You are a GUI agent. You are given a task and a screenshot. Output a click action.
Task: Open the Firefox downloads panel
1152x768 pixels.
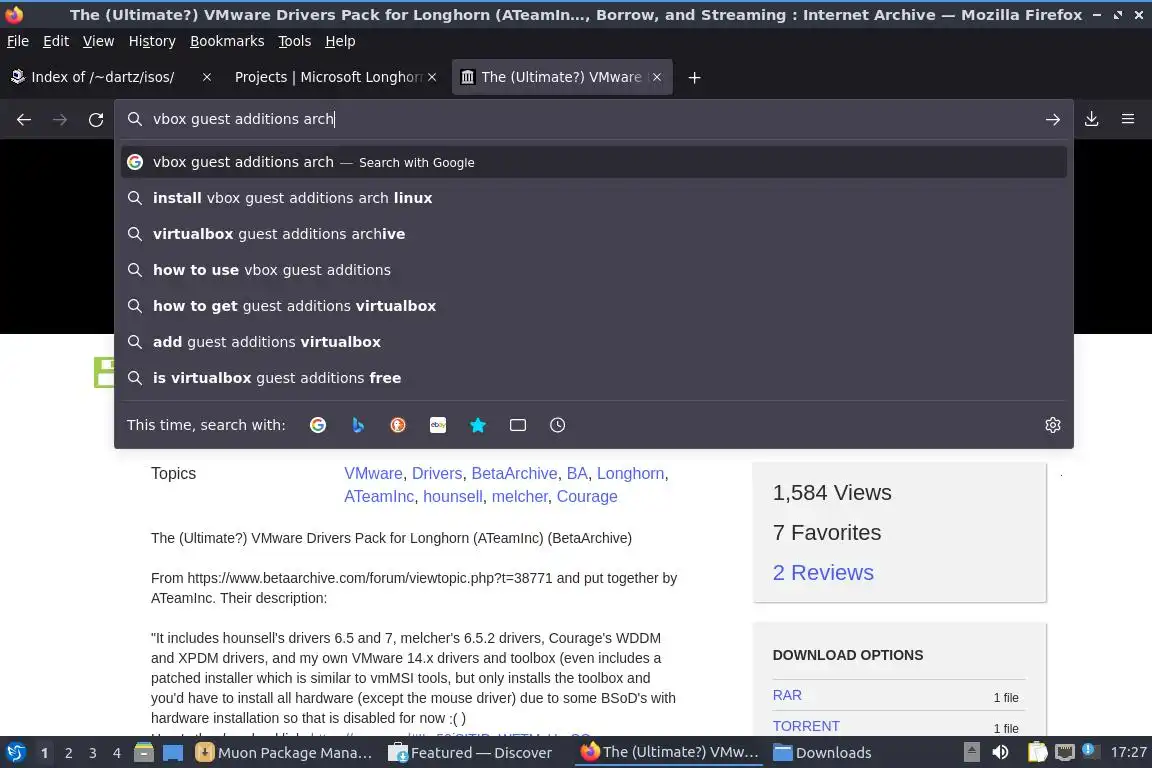pyautogui.click(x=1092, y=119)
